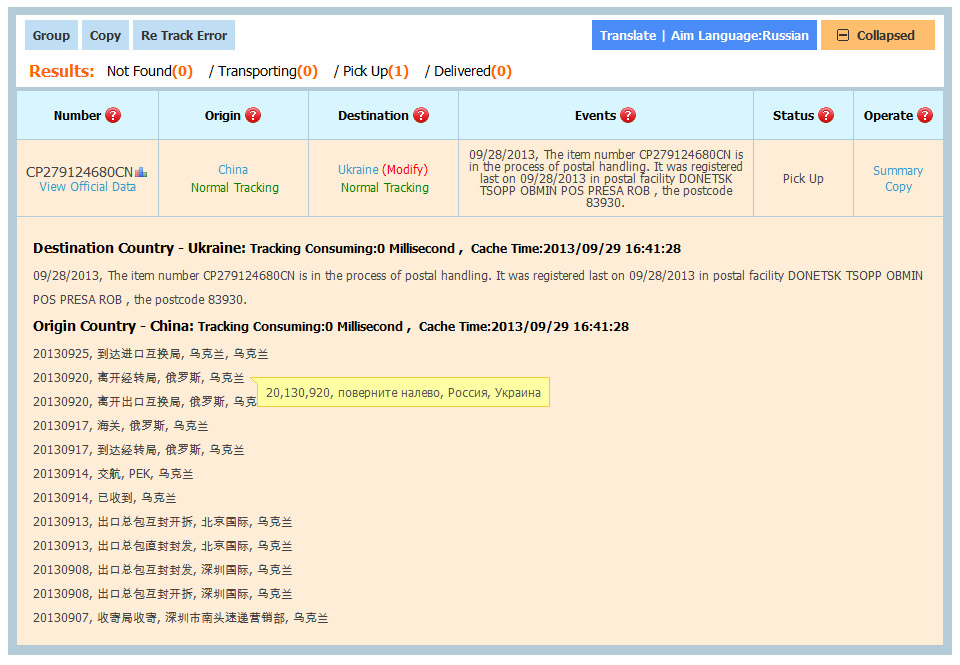Click the Ukraine destination link
The image size is (960, 665).
tap(358, 170)
